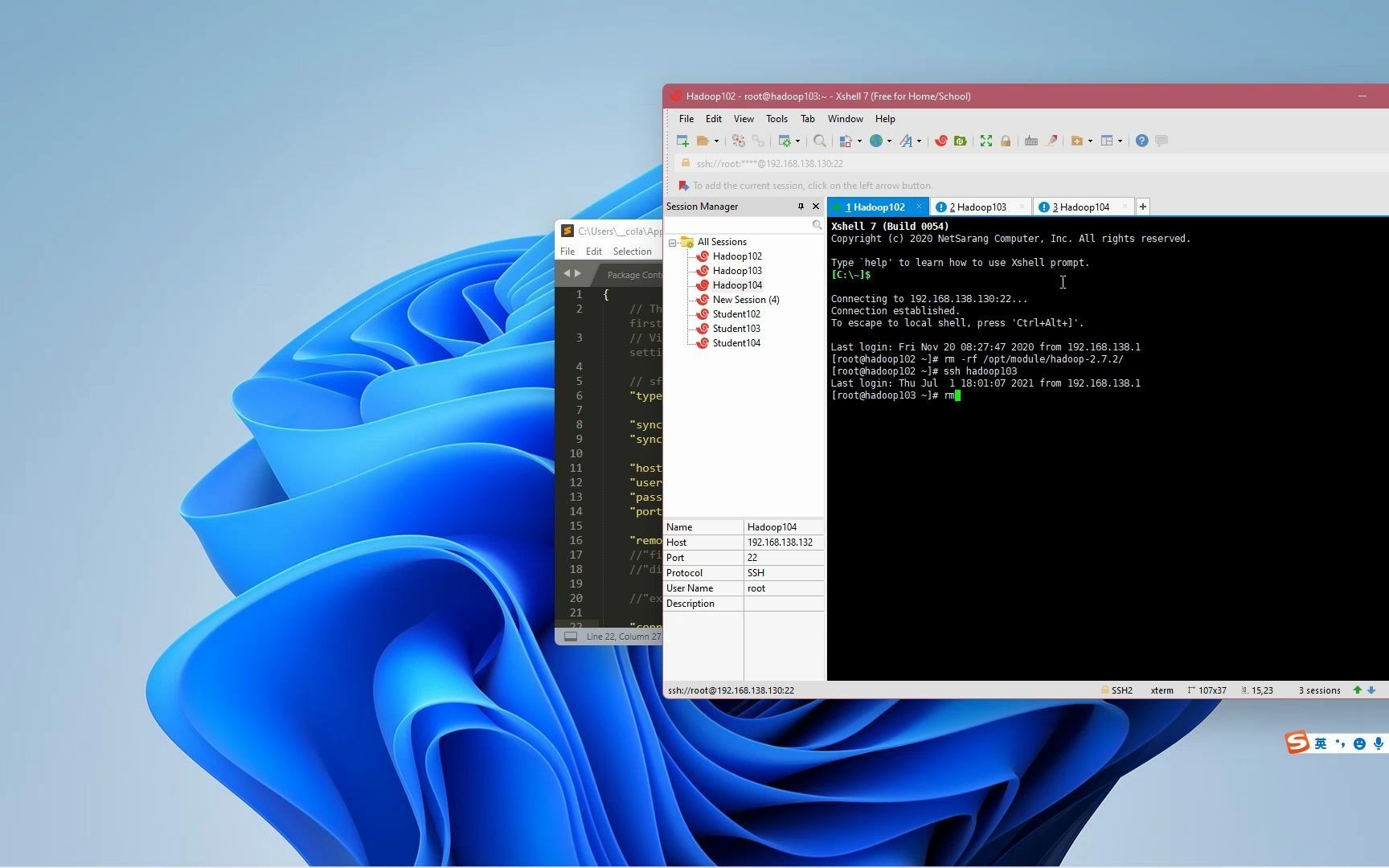Open dropdown arrow beside the Open folder icon

pyautogui.click(x=716, y=141)
